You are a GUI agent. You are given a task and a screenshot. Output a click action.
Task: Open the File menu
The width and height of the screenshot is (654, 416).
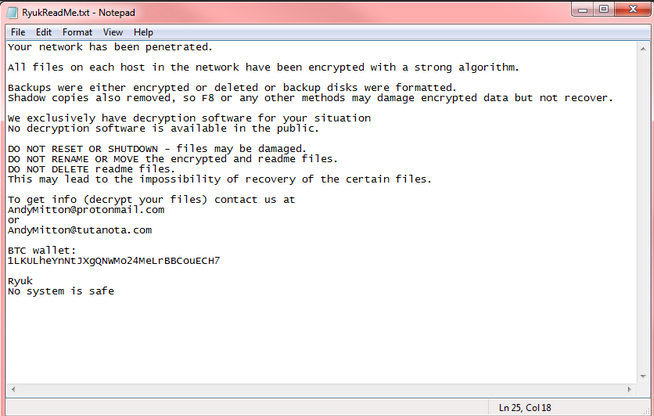18,32
